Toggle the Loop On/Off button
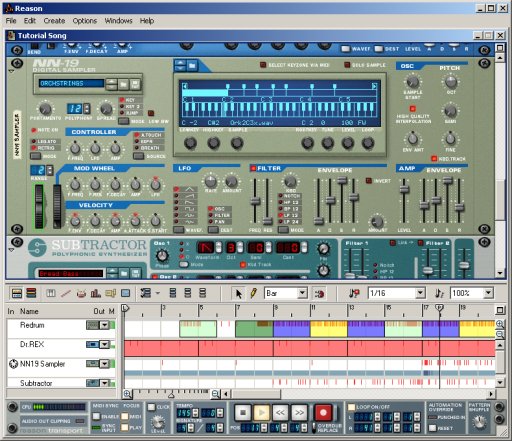 point(351,407)
